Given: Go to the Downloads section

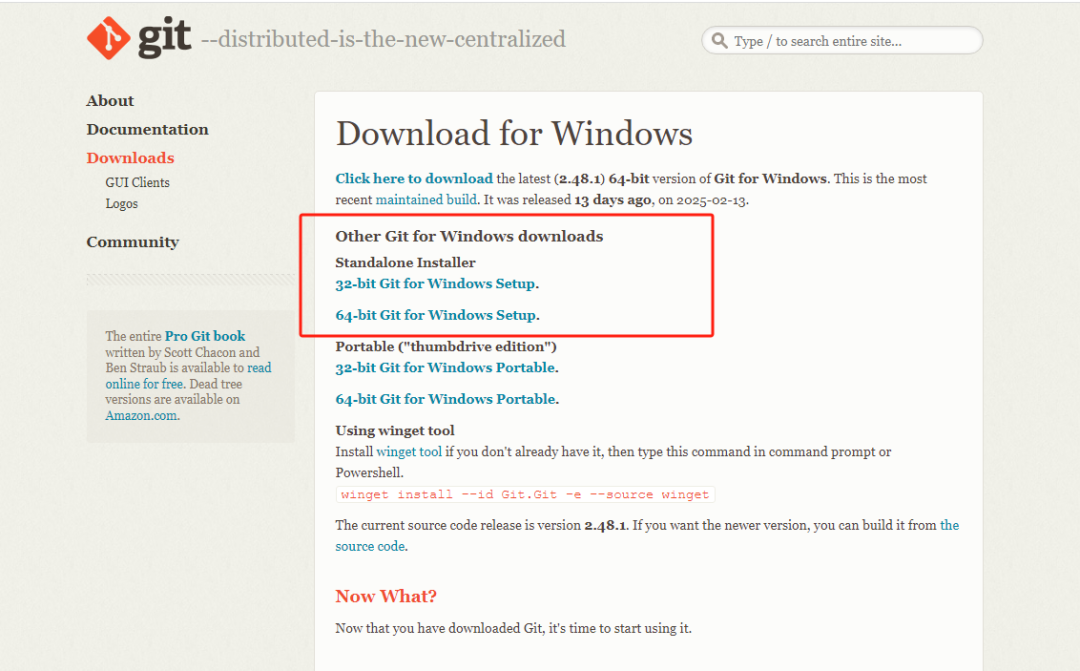Looking at the screenshot, I should (x=130, y=158).
